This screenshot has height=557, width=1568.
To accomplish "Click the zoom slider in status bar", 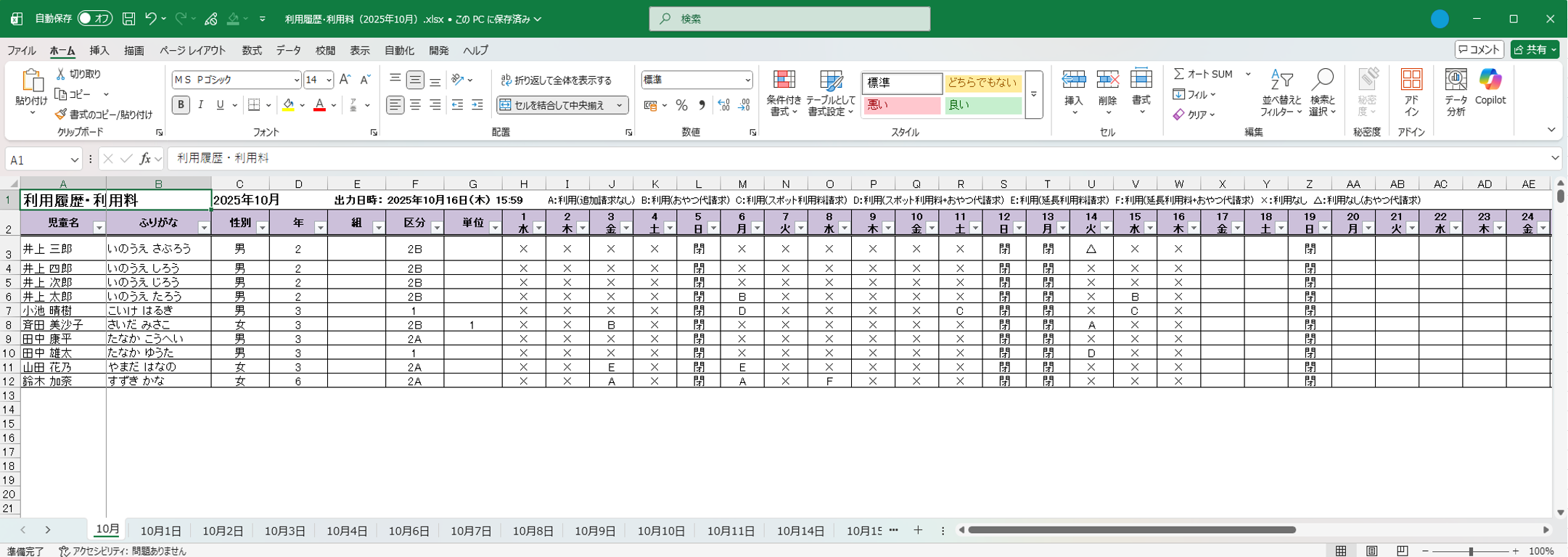I will (1471, 551).
